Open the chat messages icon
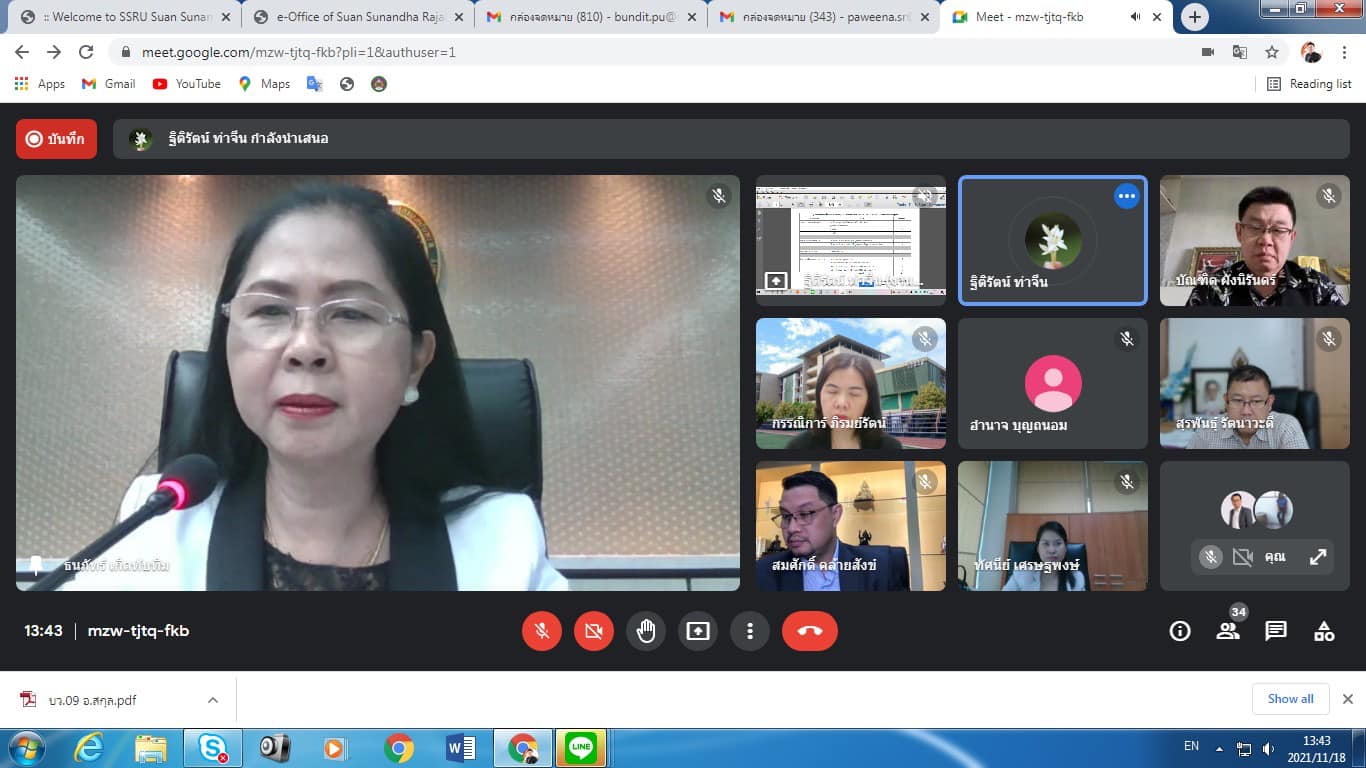The width and height of the screenshot is (1366, 768). pos(1276,631)
